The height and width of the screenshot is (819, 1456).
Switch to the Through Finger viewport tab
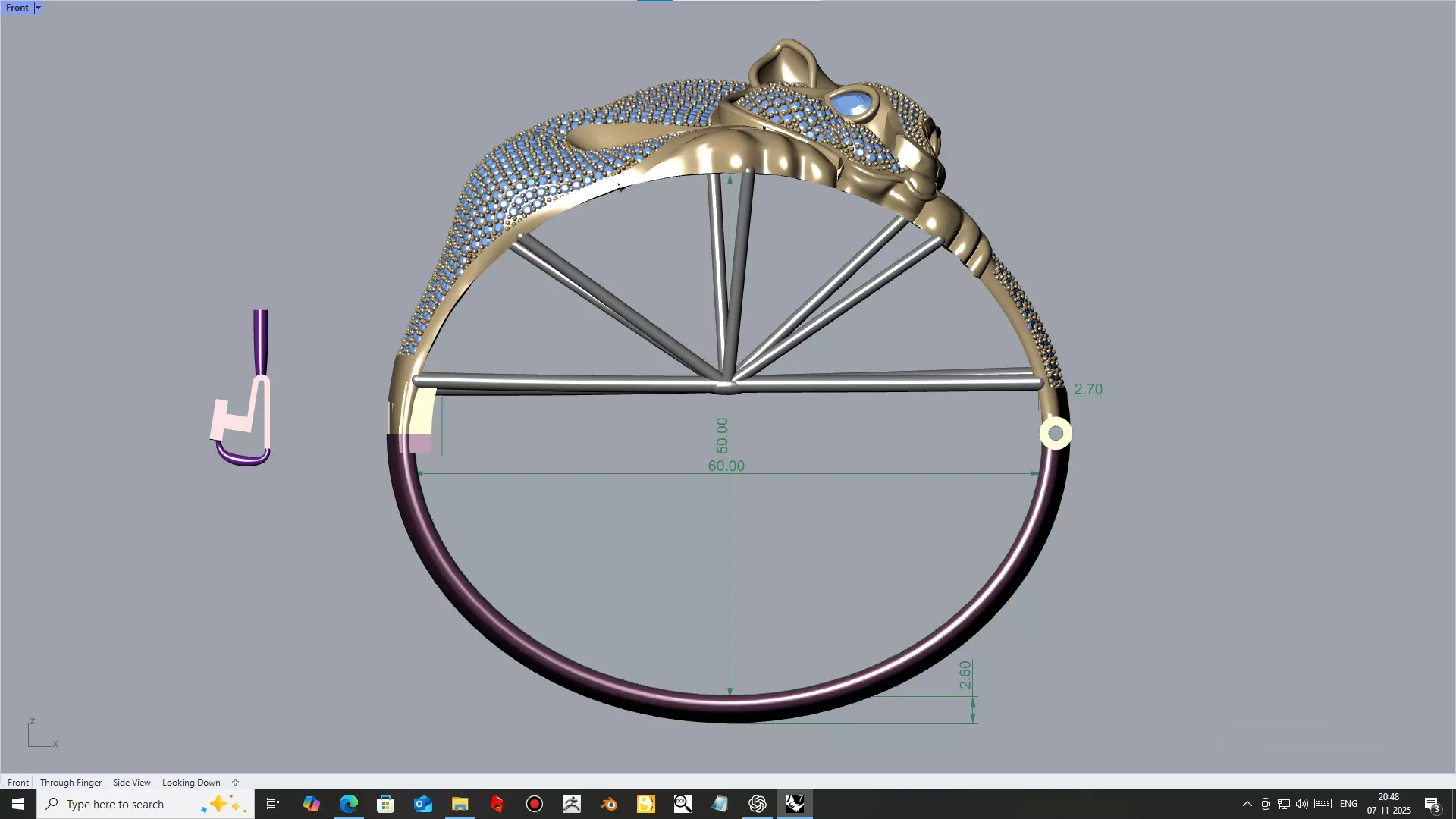pos(71,782)
